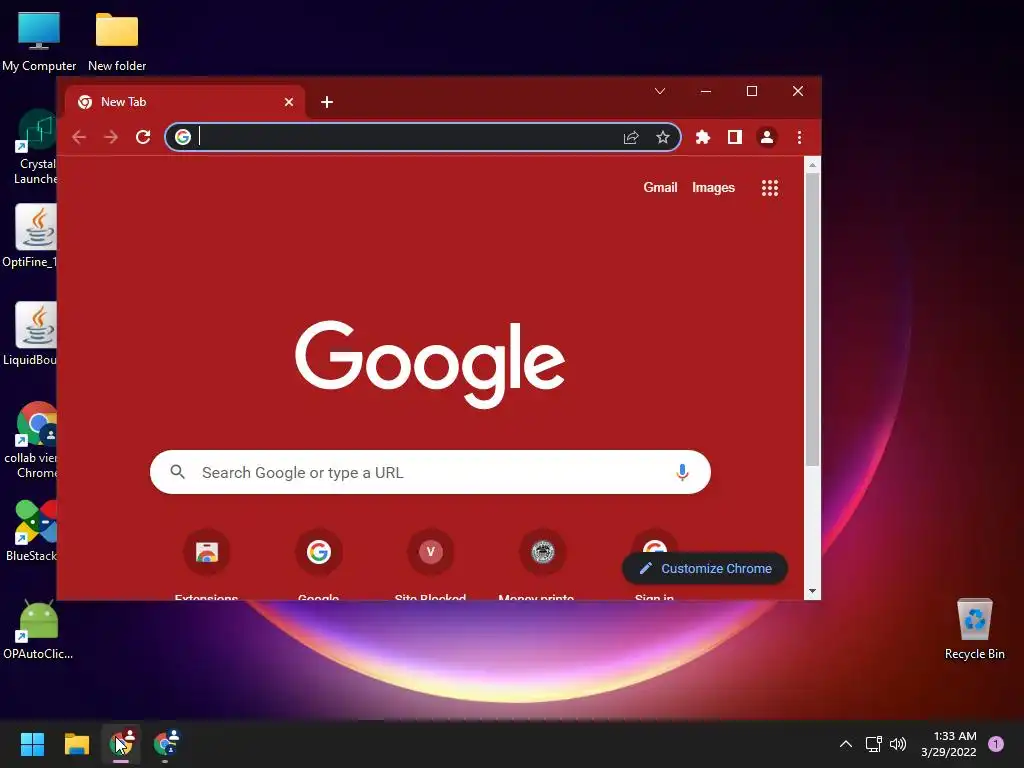Click the active Chrome taskbar icon
Screen dimensions: 1024x768
[121, 744]
